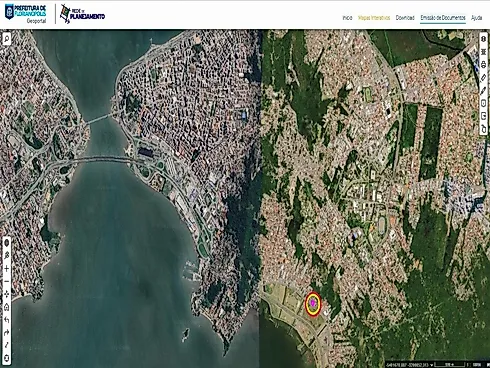Open the legend list icon
Image resolution: width=490 pixels, height=368 pixels.
pyautogui.click(x=483, y=52)
